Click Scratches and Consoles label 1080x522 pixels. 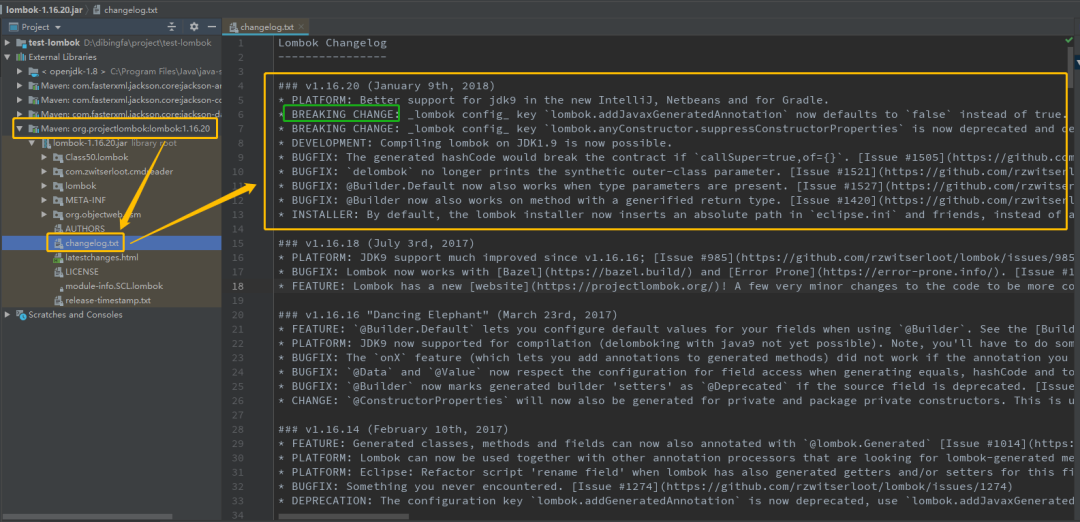[75, 315]
